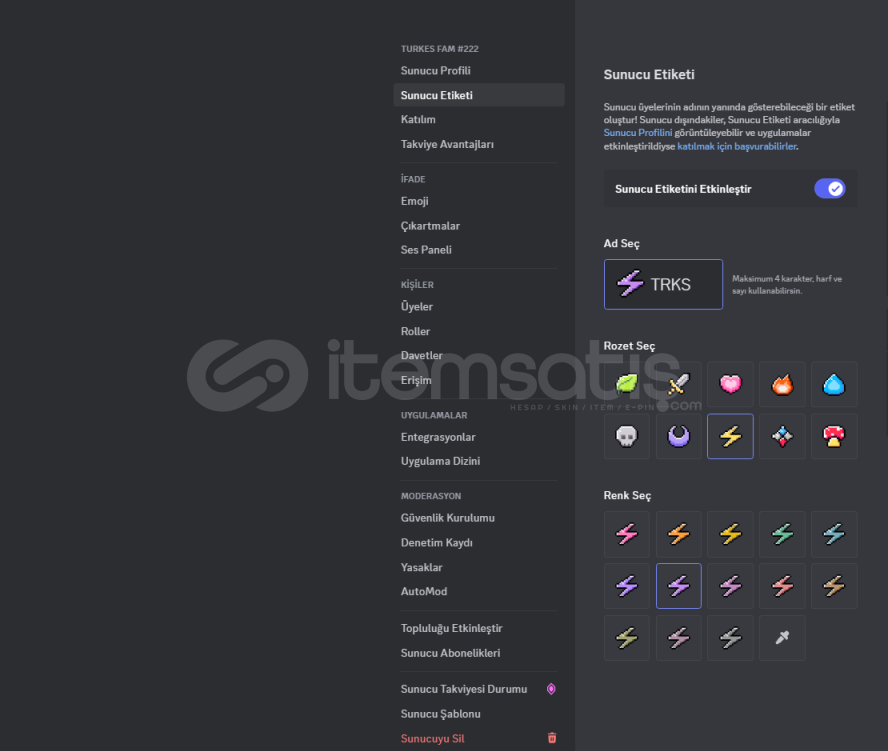Pick the purple moon badge
The height and width of the screenshot is (751, 888).
point(678,436)
